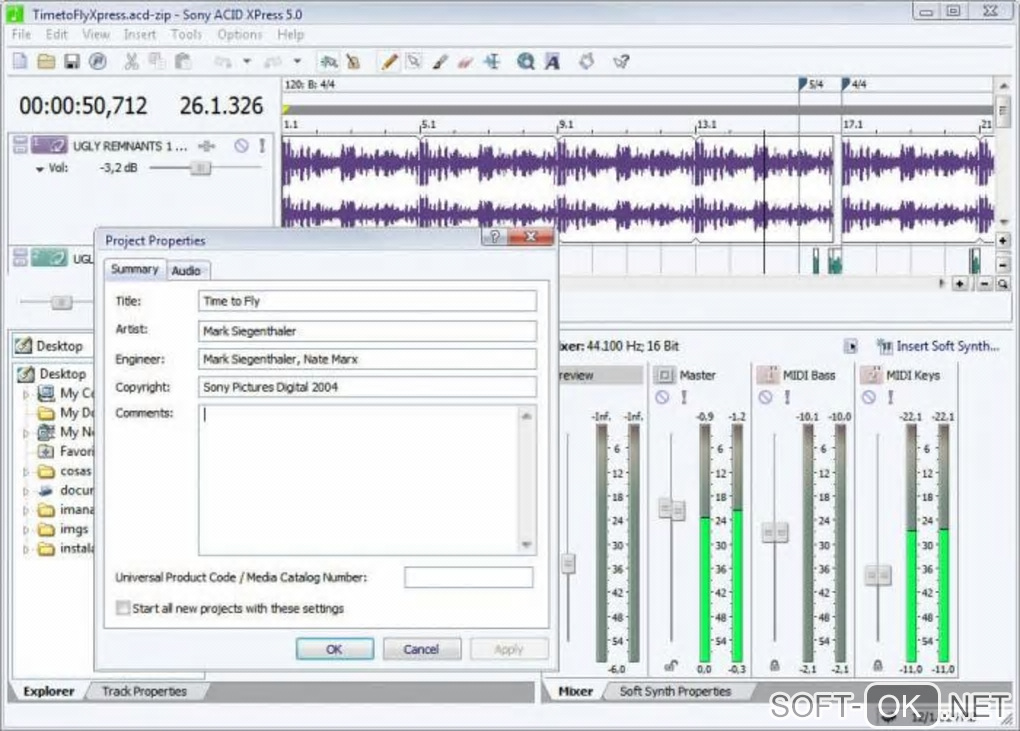Click Cancel in Project Properties
Screen dimensions: 1020x731
point(422,649)
